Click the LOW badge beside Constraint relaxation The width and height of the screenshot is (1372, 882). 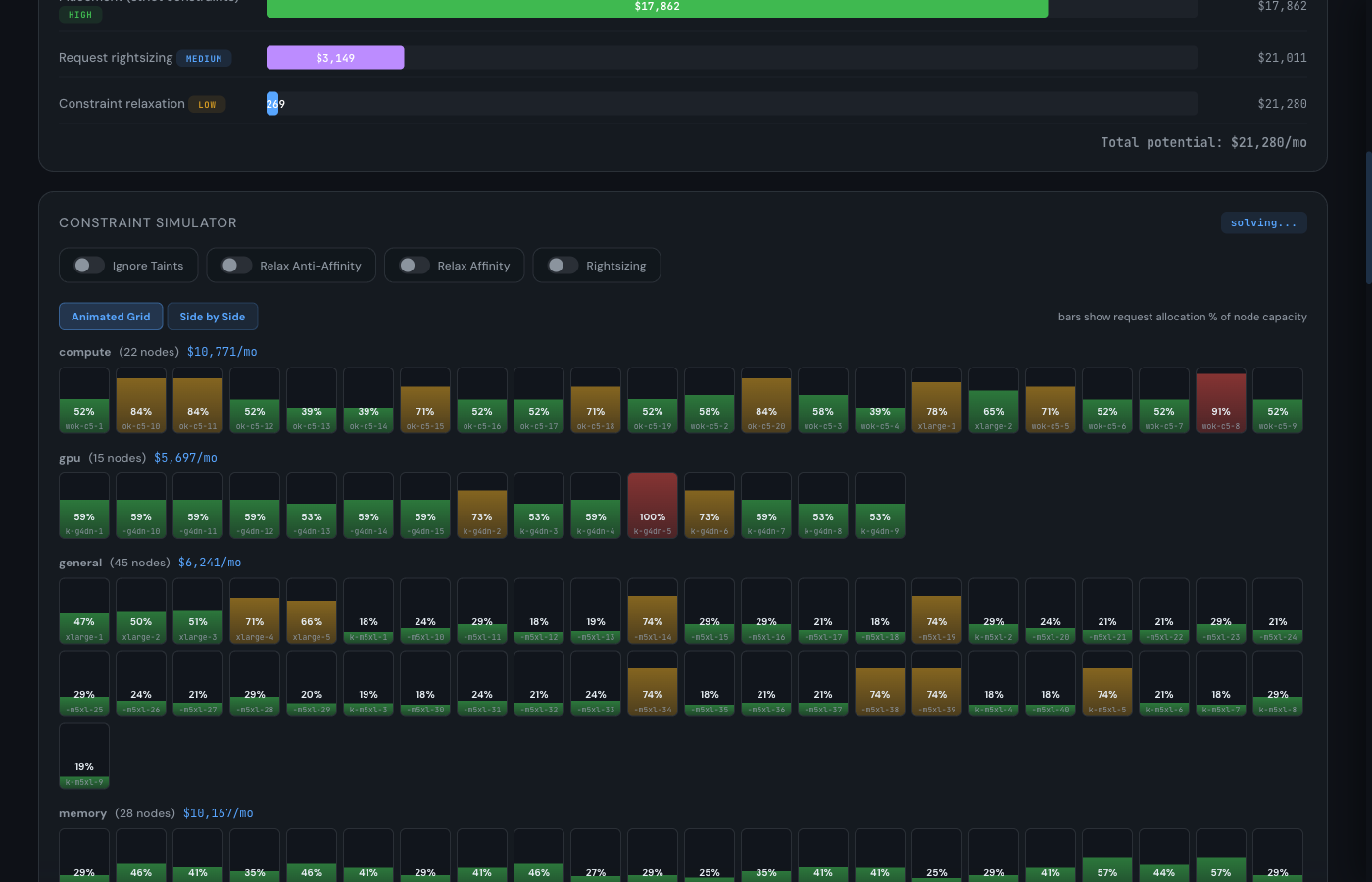[207, 104]
